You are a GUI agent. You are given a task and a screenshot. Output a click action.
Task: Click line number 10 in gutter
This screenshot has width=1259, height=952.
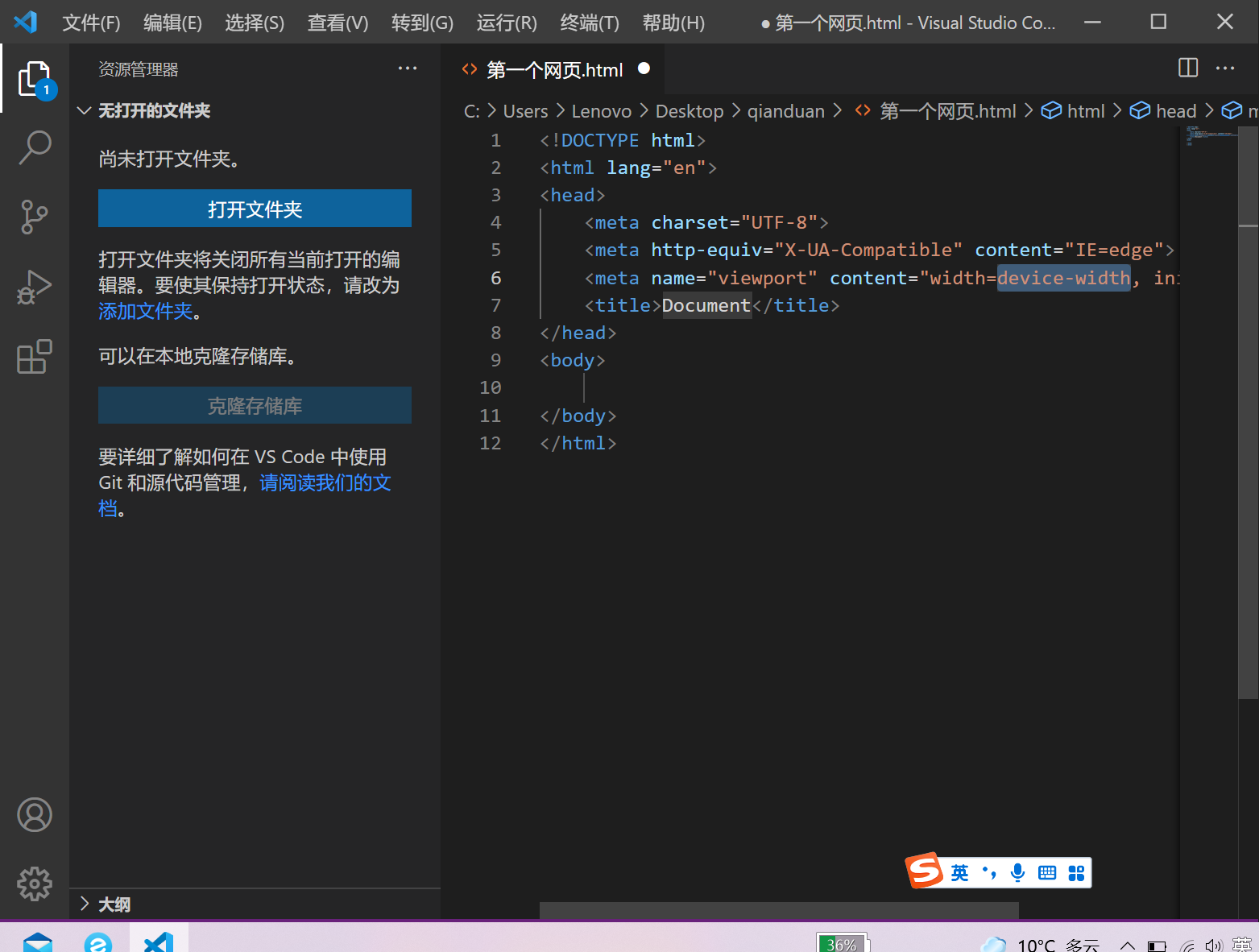coord(491,387)
